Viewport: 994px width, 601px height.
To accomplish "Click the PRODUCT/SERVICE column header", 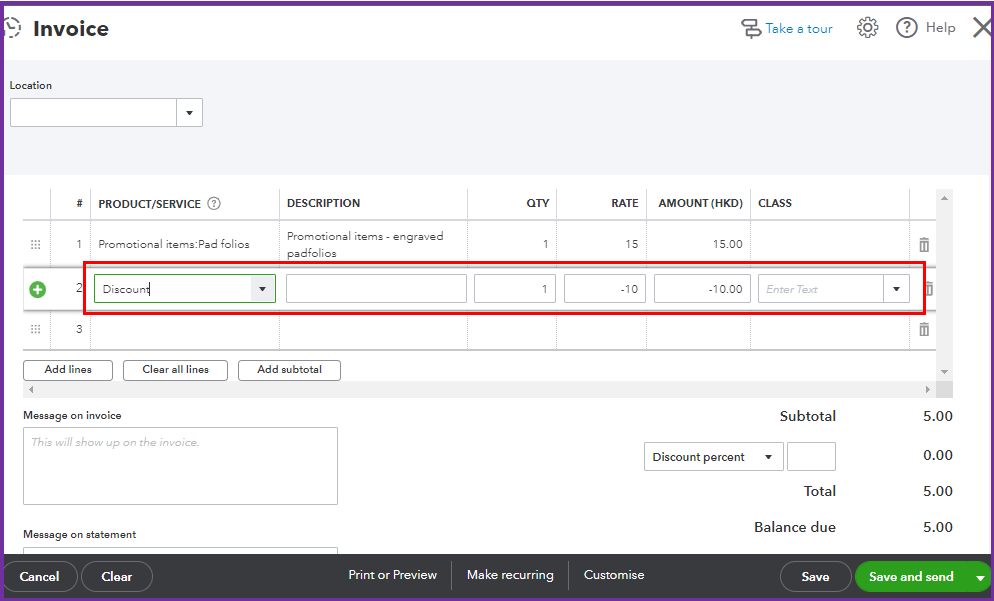I will (x=150, y=204).
